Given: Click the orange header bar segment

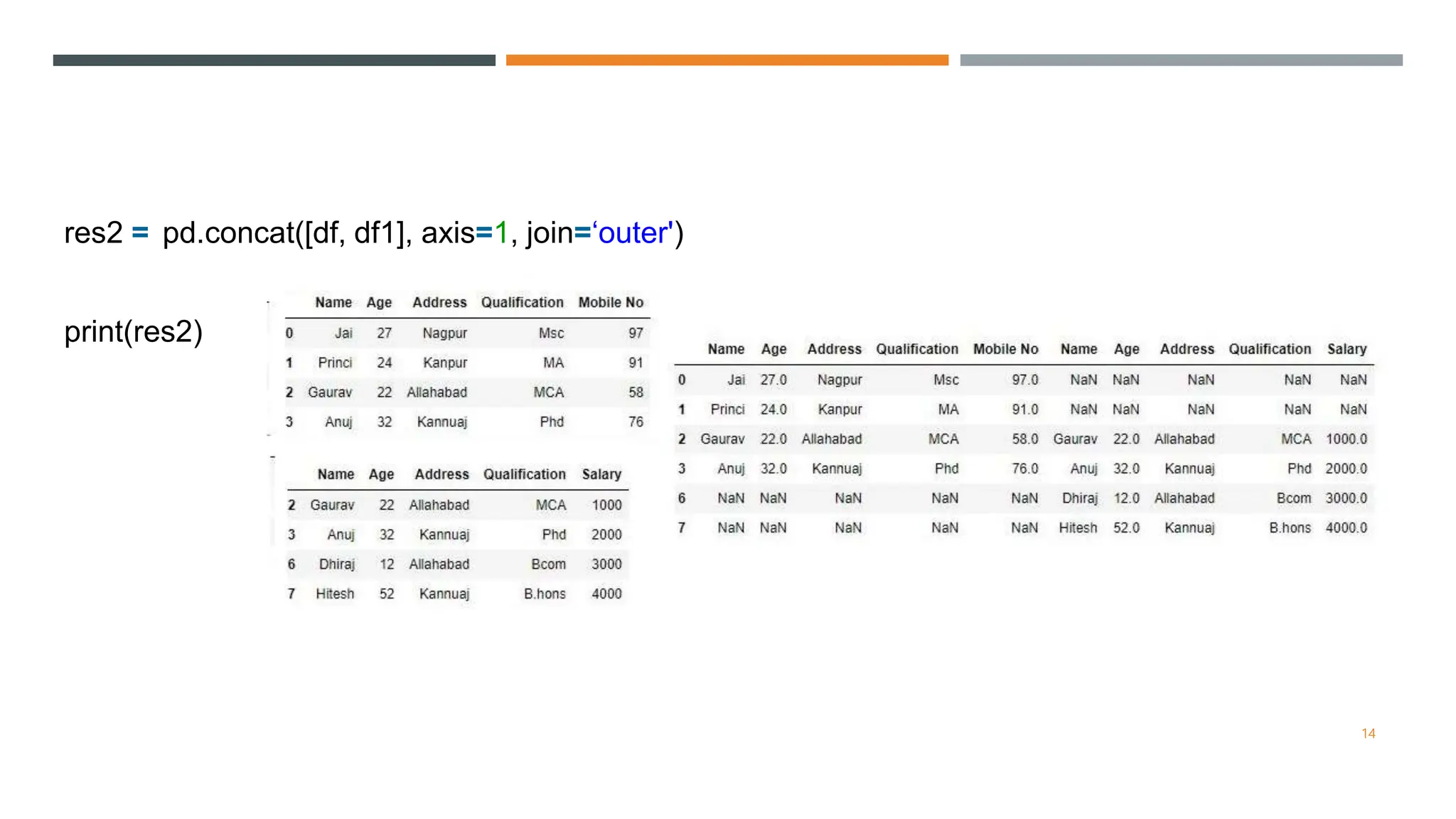Looking at the screenshot, I should click(727, 60).
